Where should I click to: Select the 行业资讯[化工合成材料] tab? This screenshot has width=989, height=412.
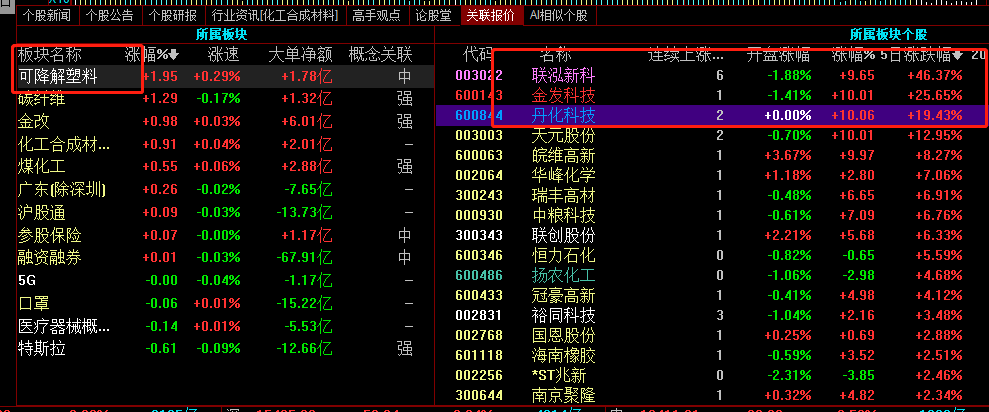coord(275,16)
